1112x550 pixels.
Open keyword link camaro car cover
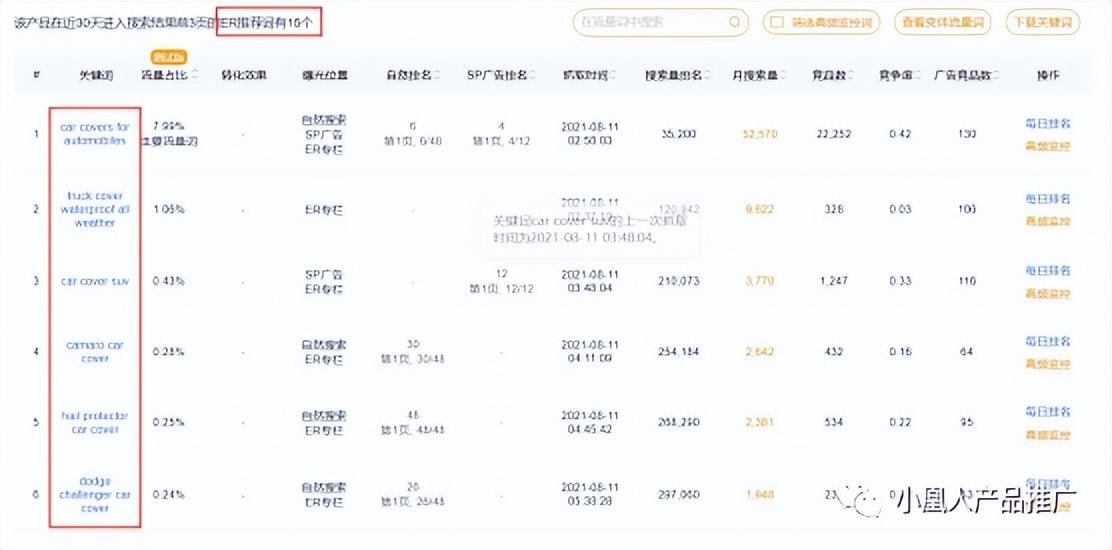click(x=94, y=352)
